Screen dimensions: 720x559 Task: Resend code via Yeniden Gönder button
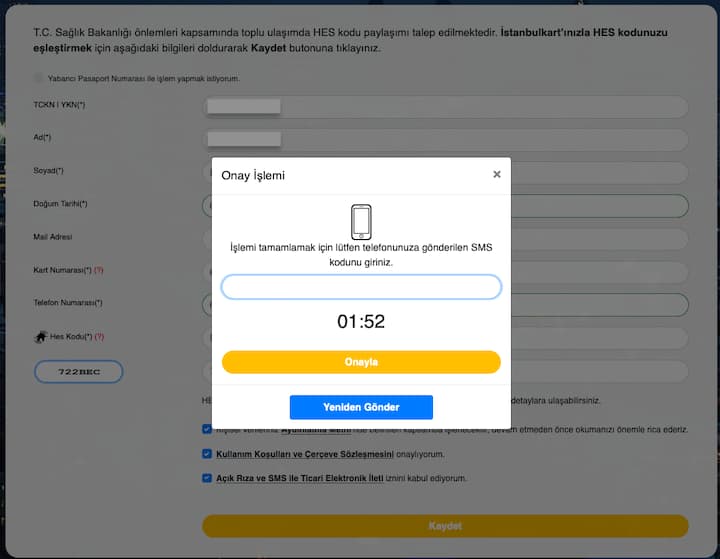click(361, 407)
